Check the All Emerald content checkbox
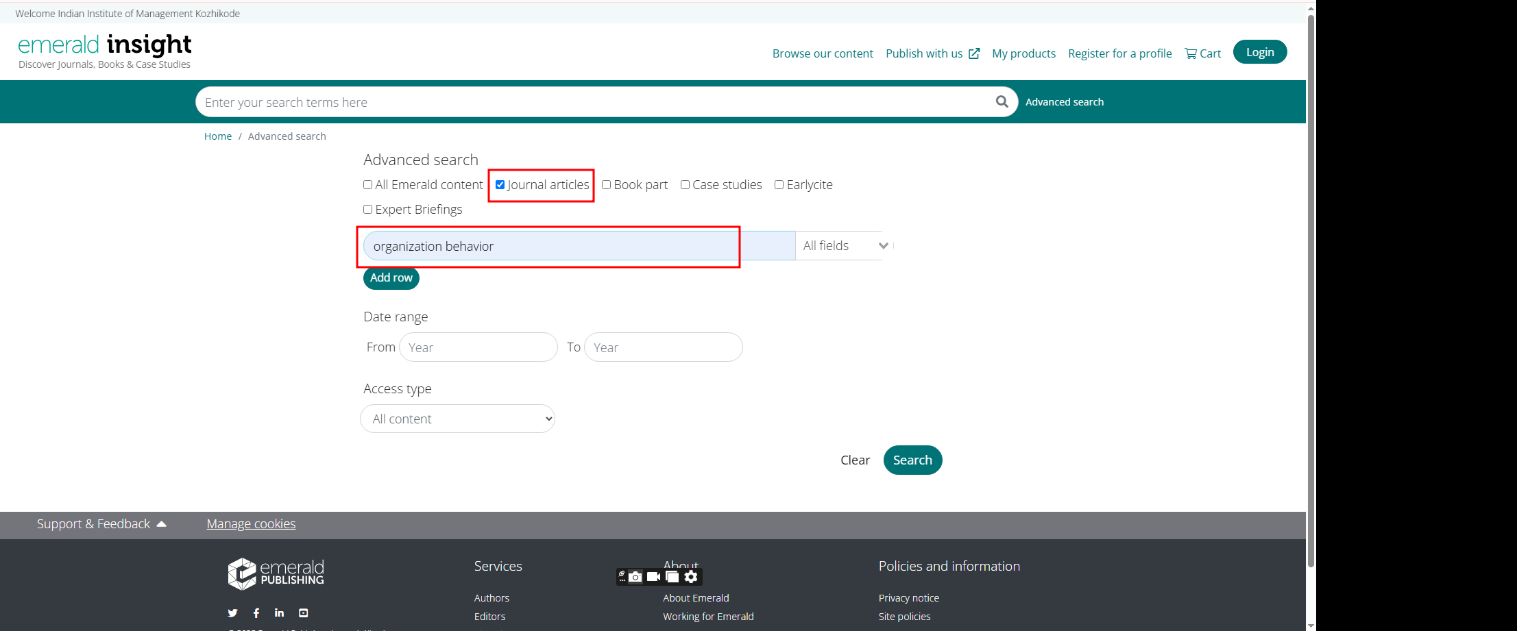 tap(368, 185)
